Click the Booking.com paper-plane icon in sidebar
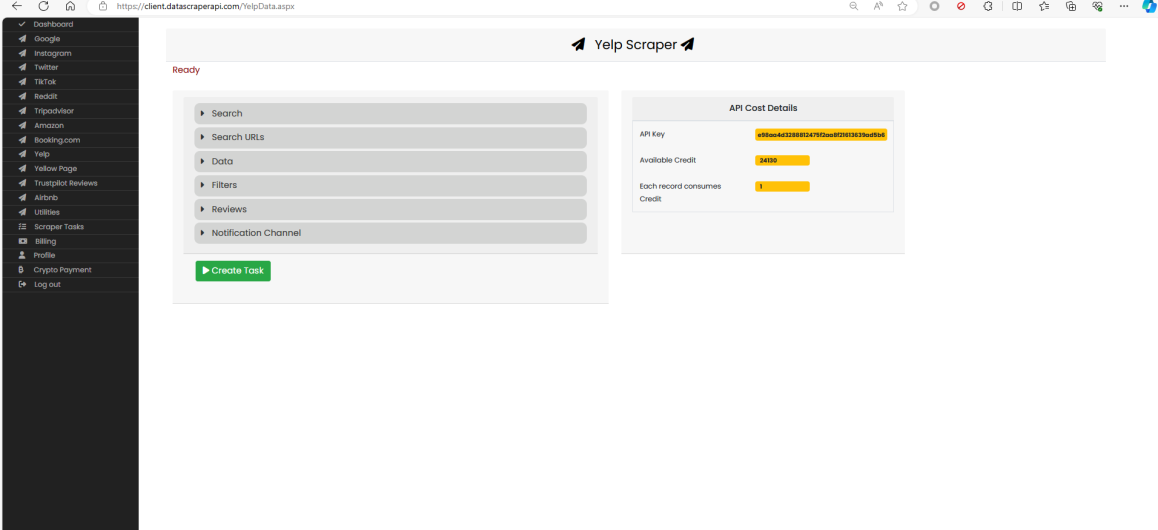Screen dimensions: 1158x530 coord(22,140)
